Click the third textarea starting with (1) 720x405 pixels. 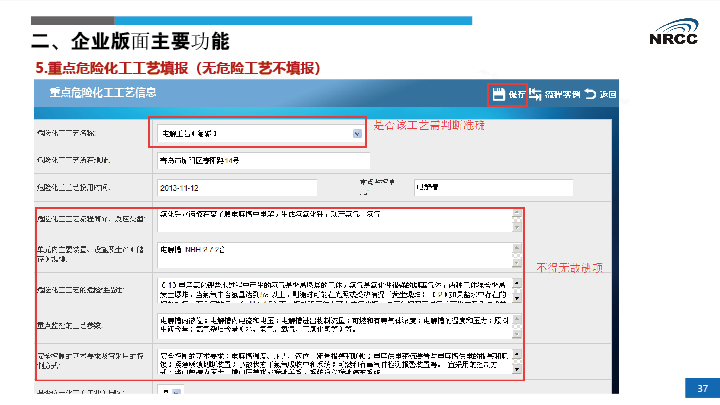(x=335, y=291)
